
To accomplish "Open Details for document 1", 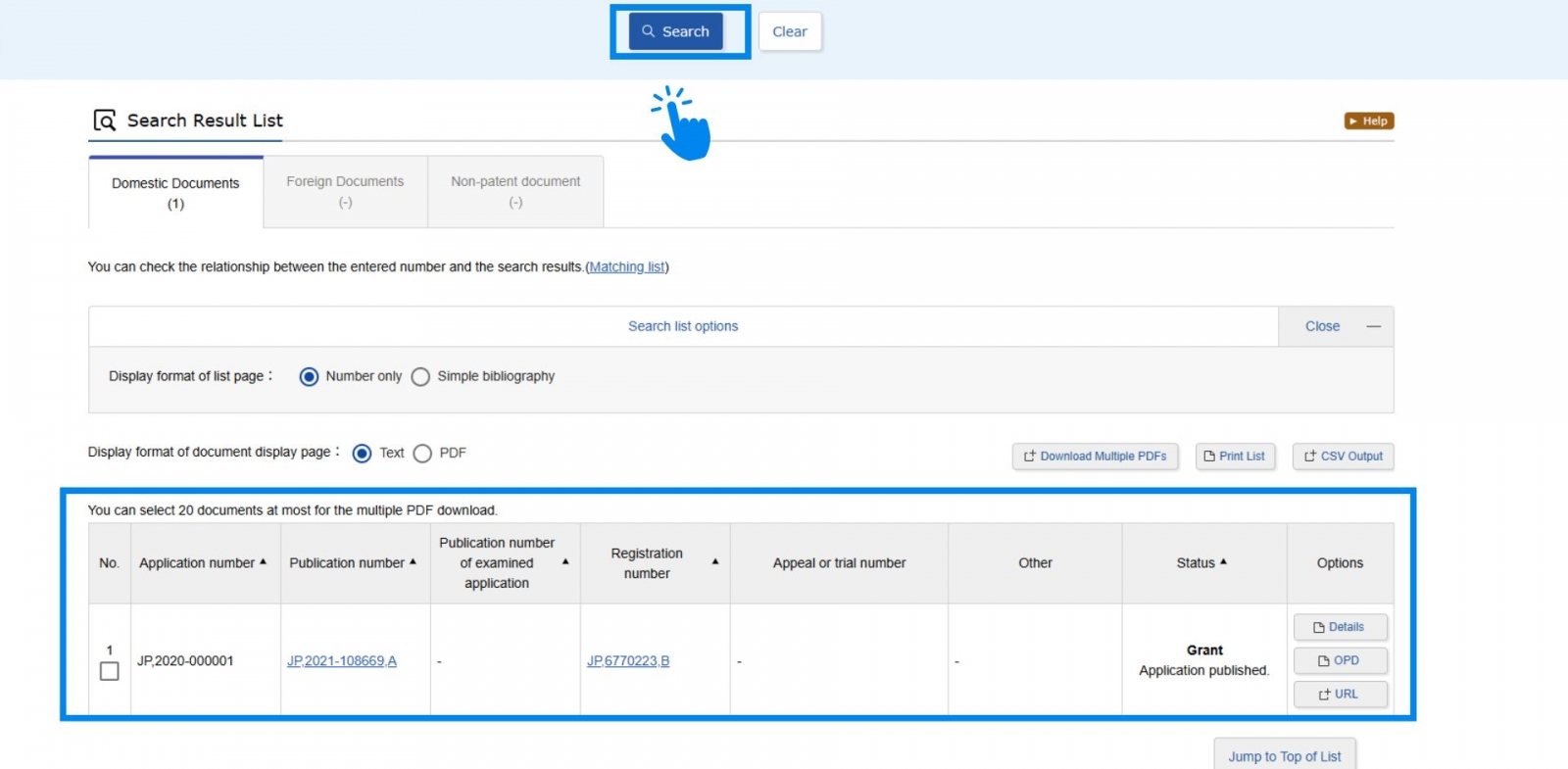I will point(1340,627).
